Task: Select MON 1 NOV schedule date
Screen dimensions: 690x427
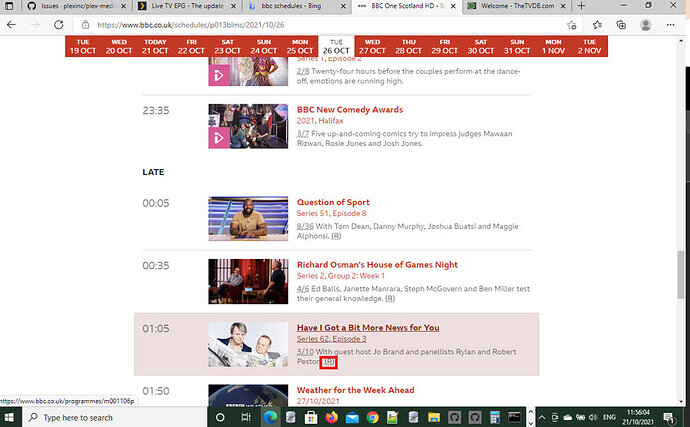Action: click(553, 46)
